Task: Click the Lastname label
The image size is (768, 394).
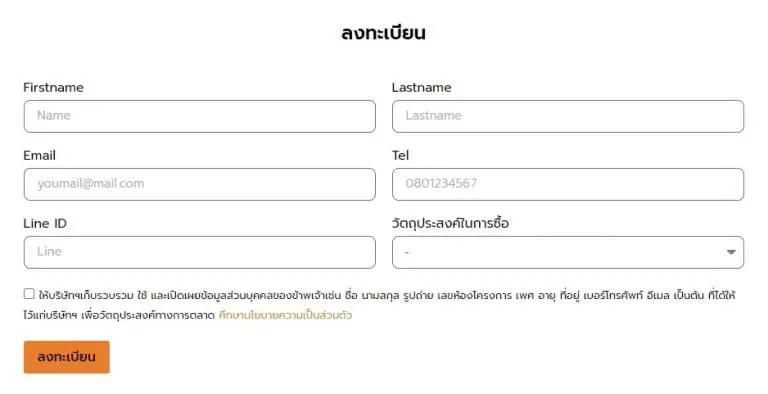Action: tap(421, 87)
